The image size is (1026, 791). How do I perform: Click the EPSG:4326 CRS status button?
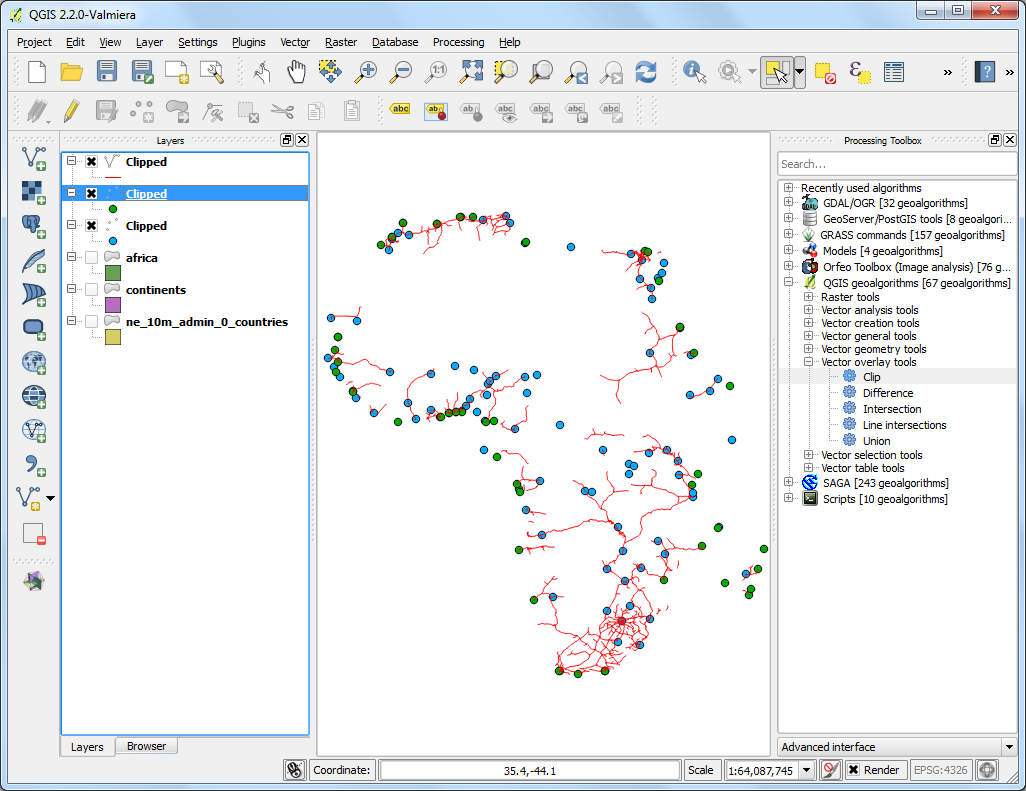click(x=940, y=770)
